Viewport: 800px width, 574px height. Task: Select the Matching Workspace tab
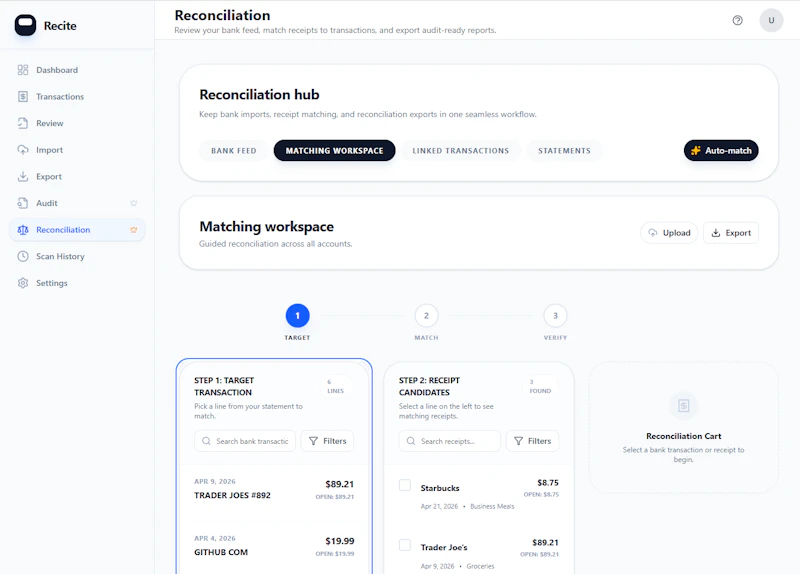tap(334, 151)
